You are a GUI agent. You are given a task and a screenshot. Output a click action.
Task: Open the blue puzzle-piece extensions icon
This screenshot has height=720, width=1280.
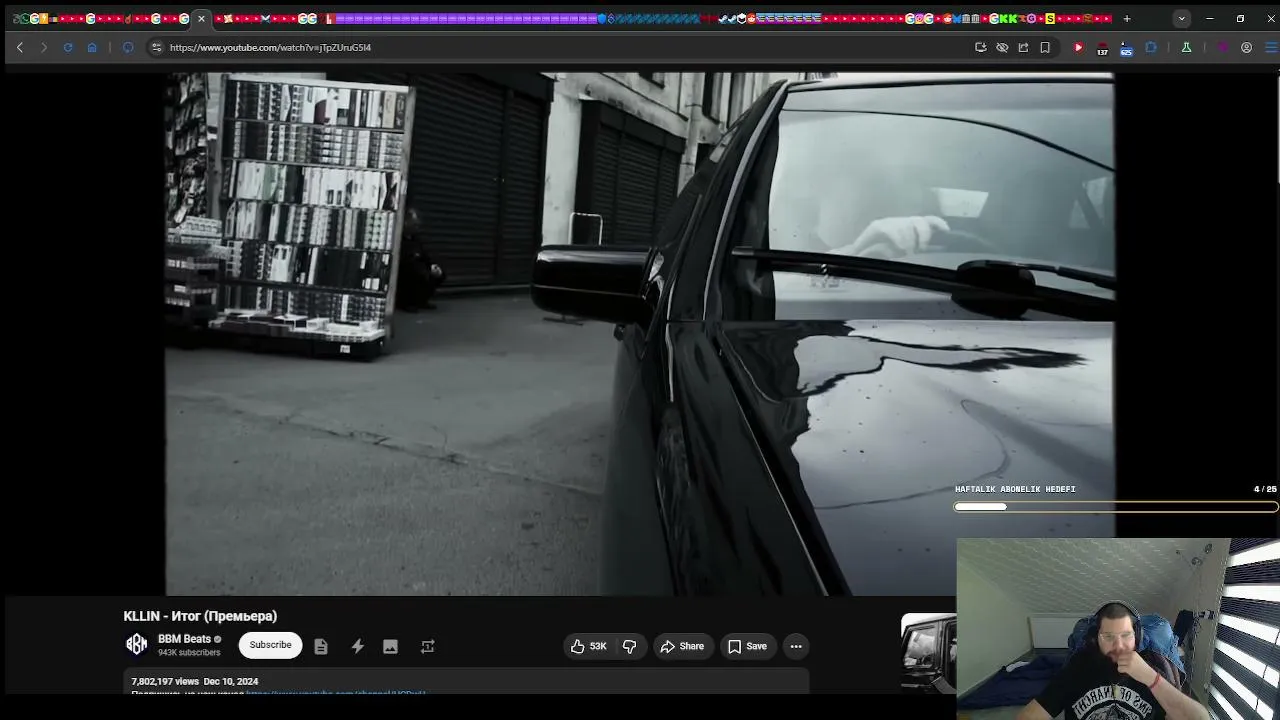click(x=1151, y=47)
